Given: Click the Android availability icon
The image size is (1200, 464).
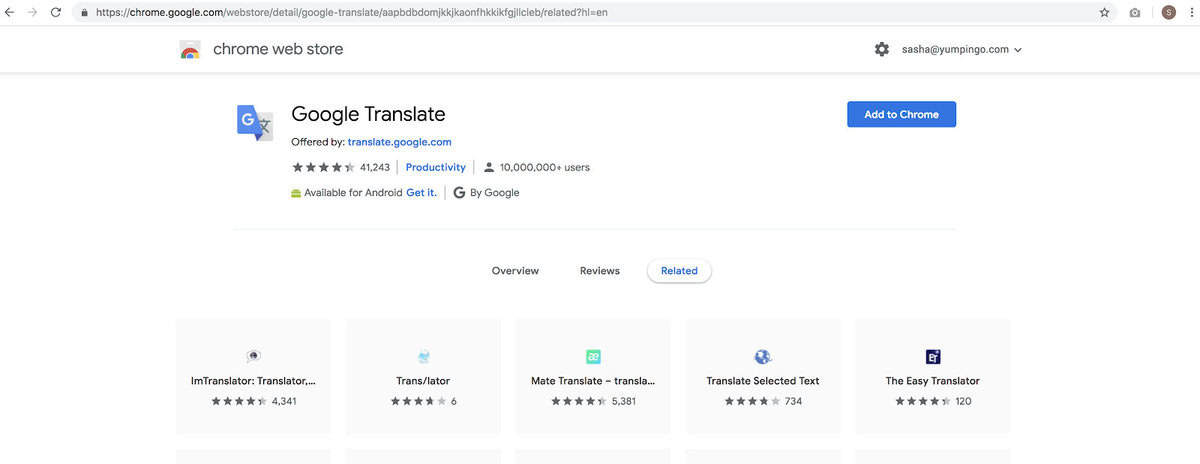Looking at the screenshot, I should (296, 193).
